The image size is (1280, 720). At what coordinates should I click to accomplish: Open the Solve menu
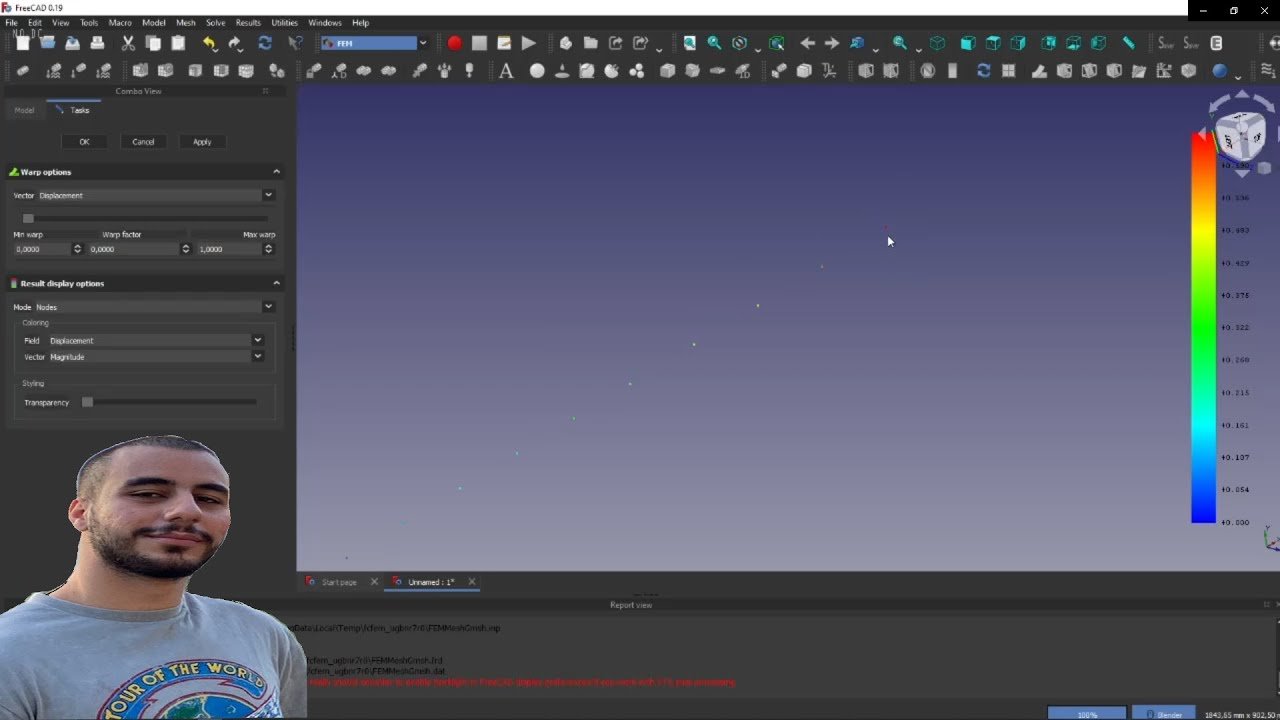[x=215, y=22]
